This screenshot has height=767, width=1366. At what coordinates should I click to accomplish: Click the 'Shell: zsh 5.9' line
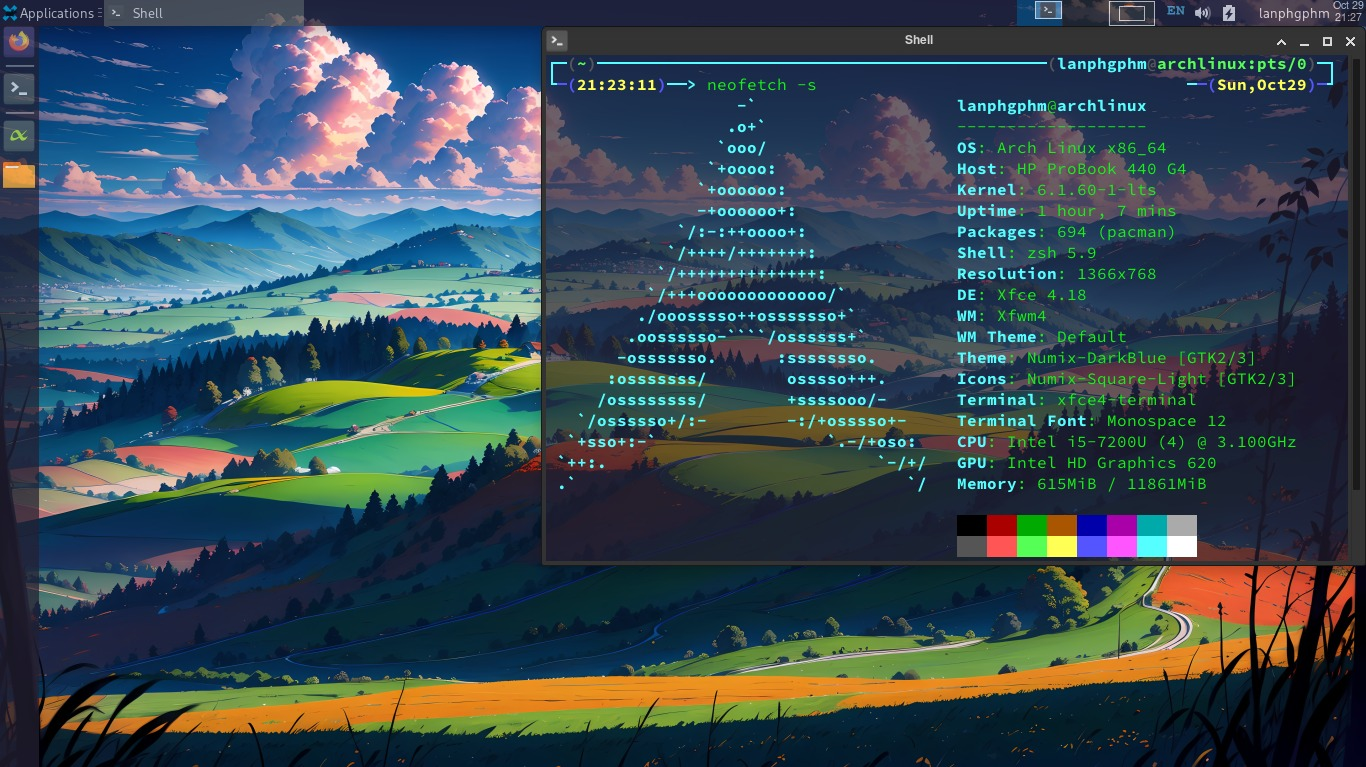[x=1026, y=253]
